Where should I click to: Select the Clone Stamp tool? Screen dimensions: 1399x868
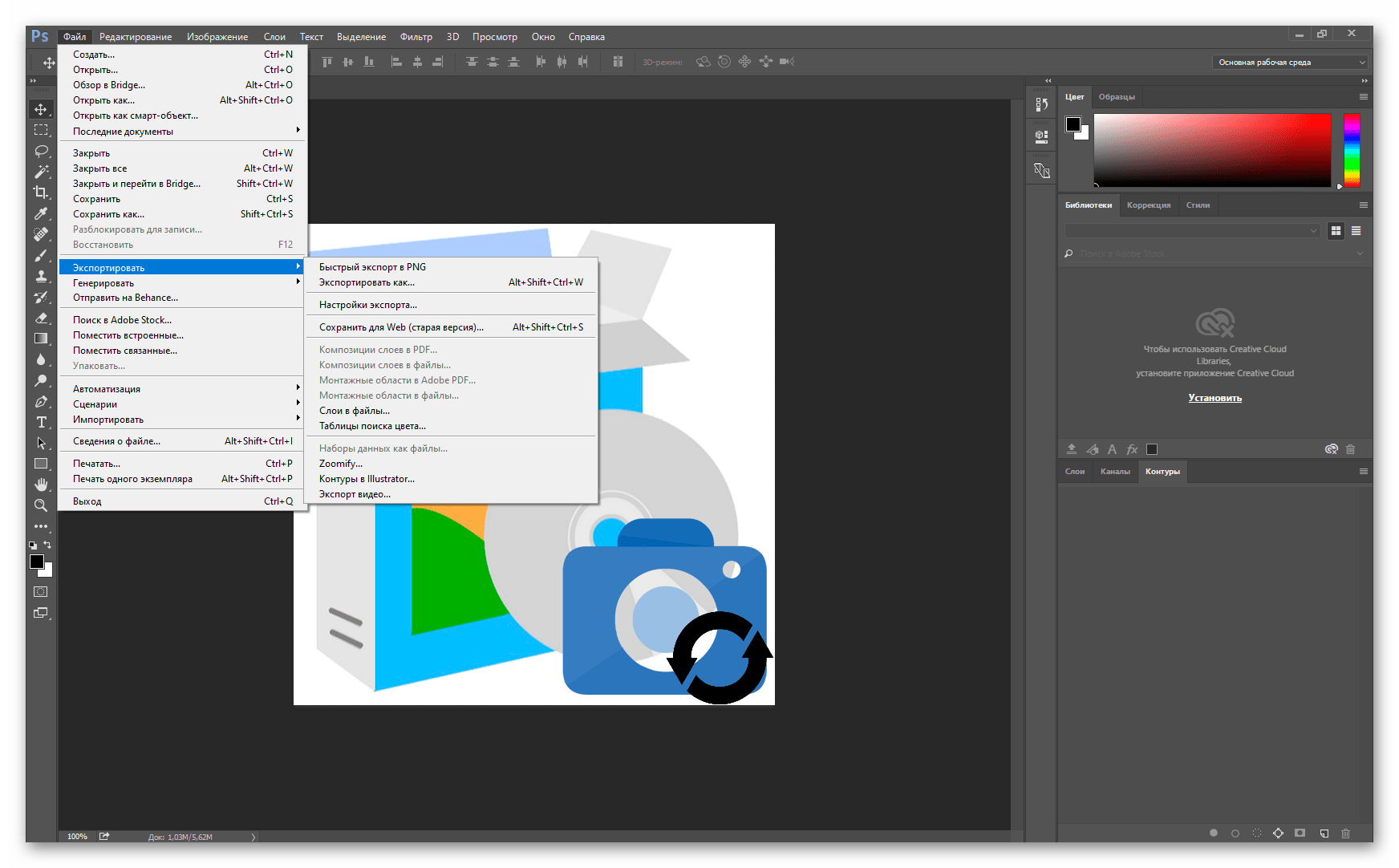(41, 276)
